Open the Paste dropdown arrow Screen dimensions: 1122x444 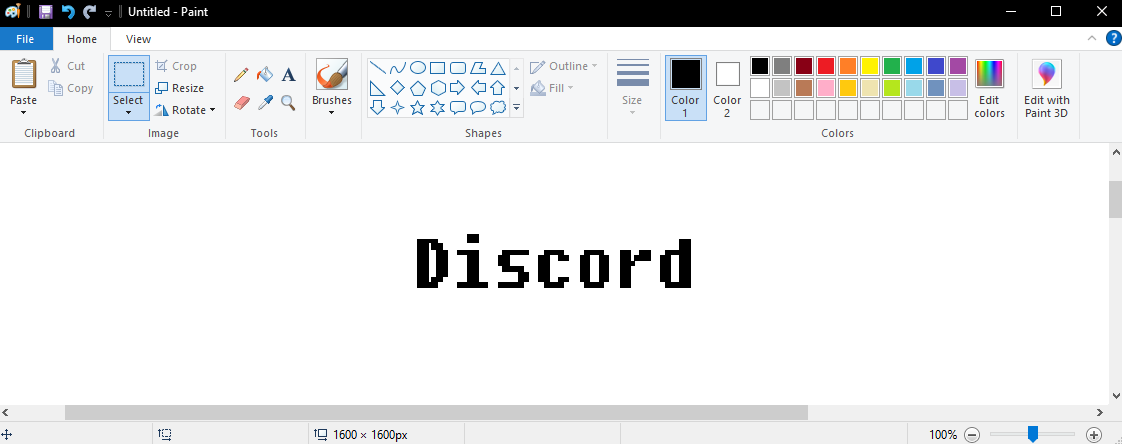[24, 112]
